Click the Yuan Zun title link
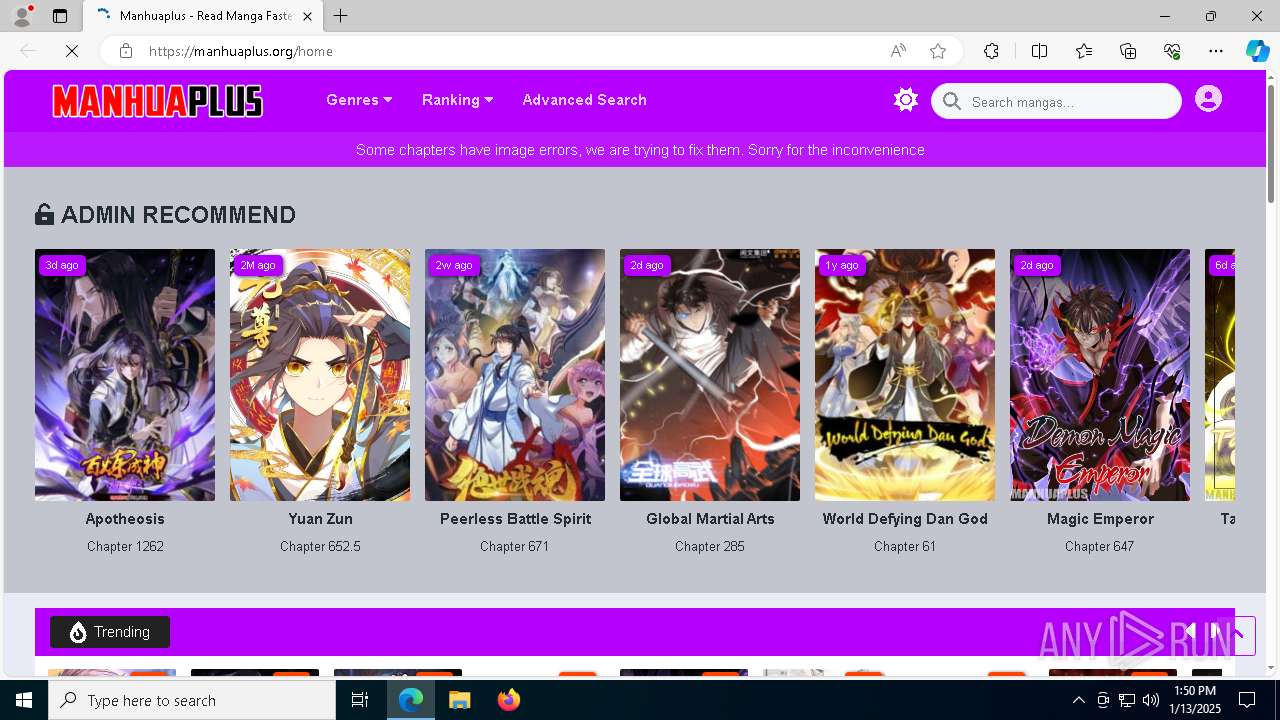Screen dimensions: 1280x720 pos(320,519)
